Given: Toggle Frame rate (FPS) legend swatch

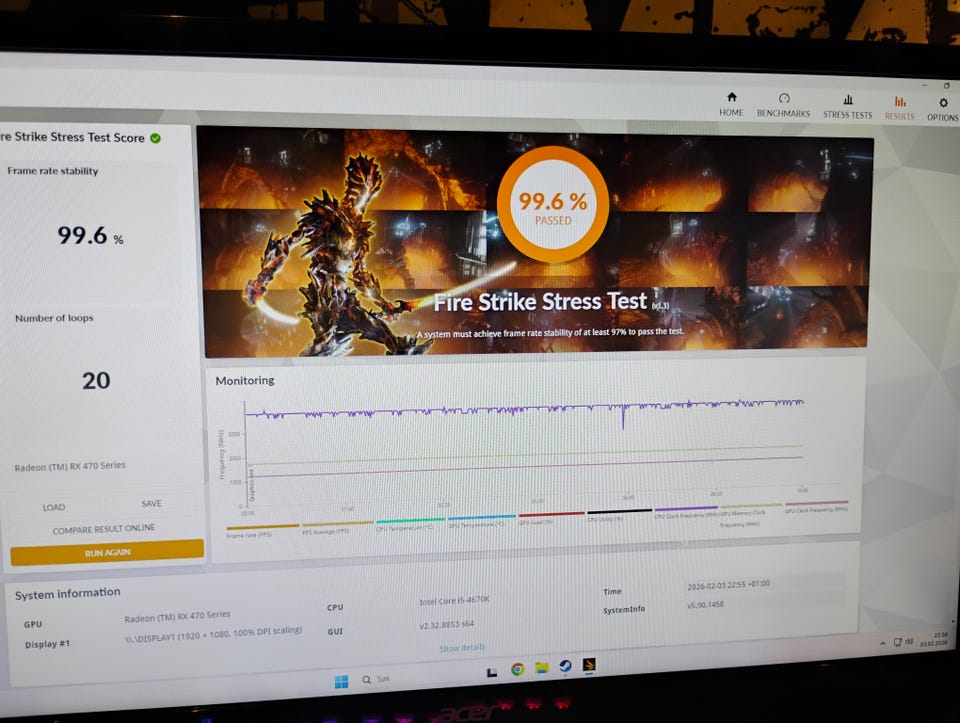Looking at the screenshot, I should [x=263, y=526].
